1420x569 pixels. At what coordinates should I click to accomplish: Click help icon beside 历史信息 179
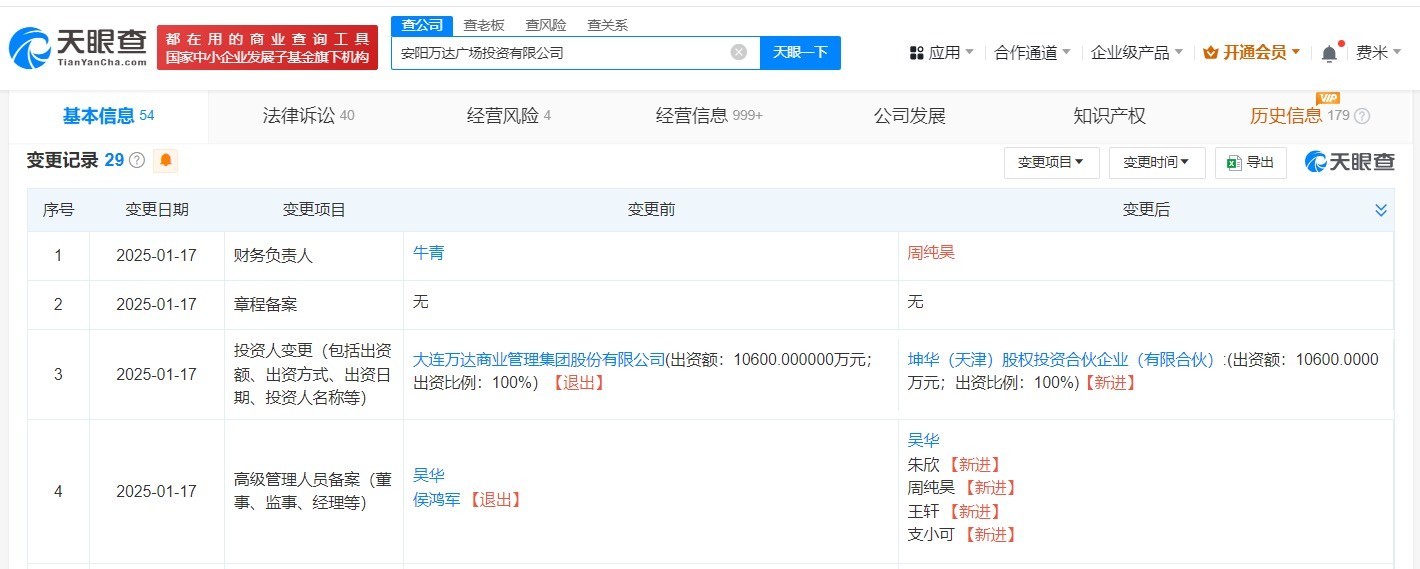pyautogui.click(x=1362, y=116)
